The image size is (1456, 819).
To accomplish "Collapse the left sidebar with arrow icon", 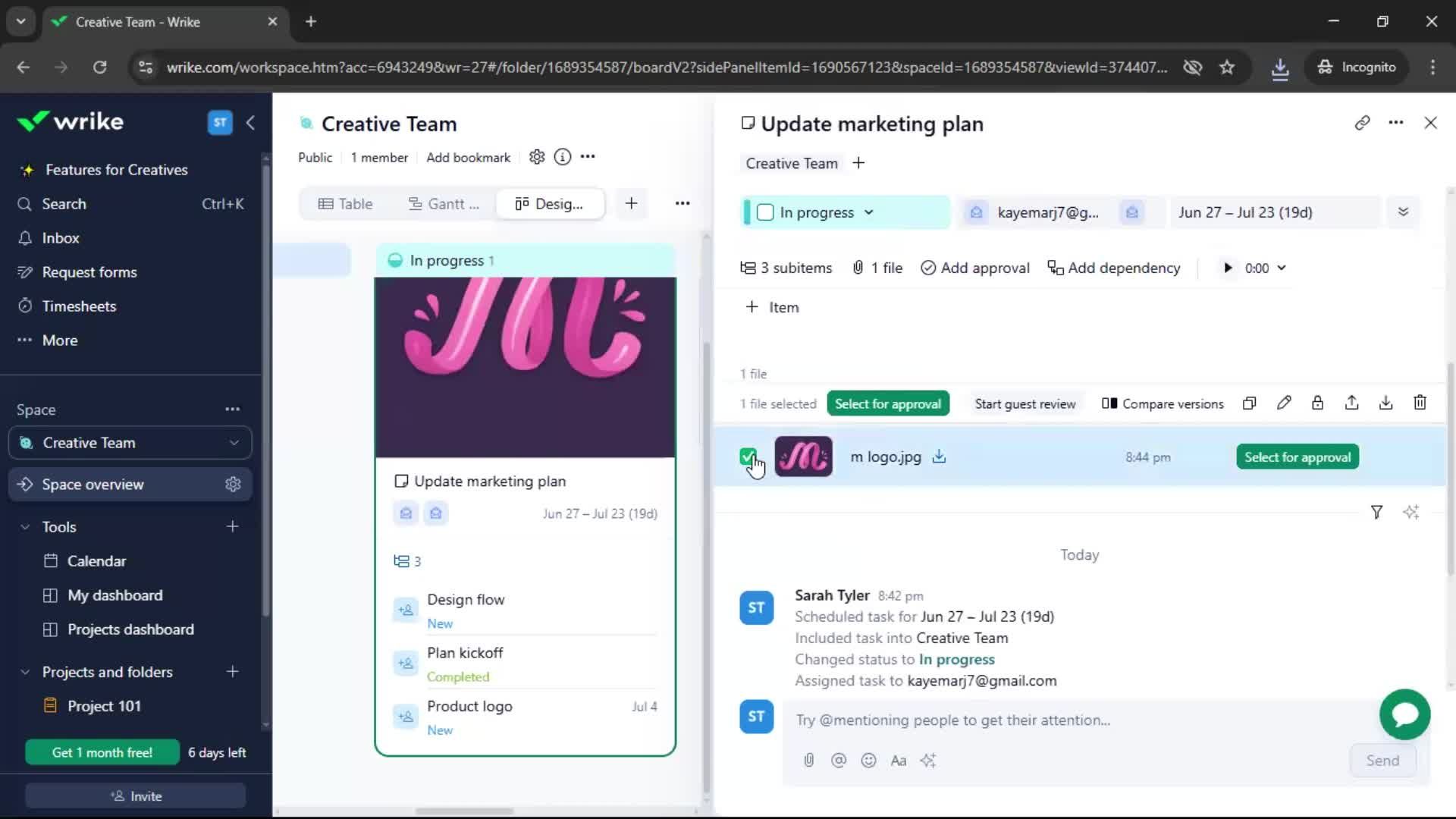I will tap(250, 122).
